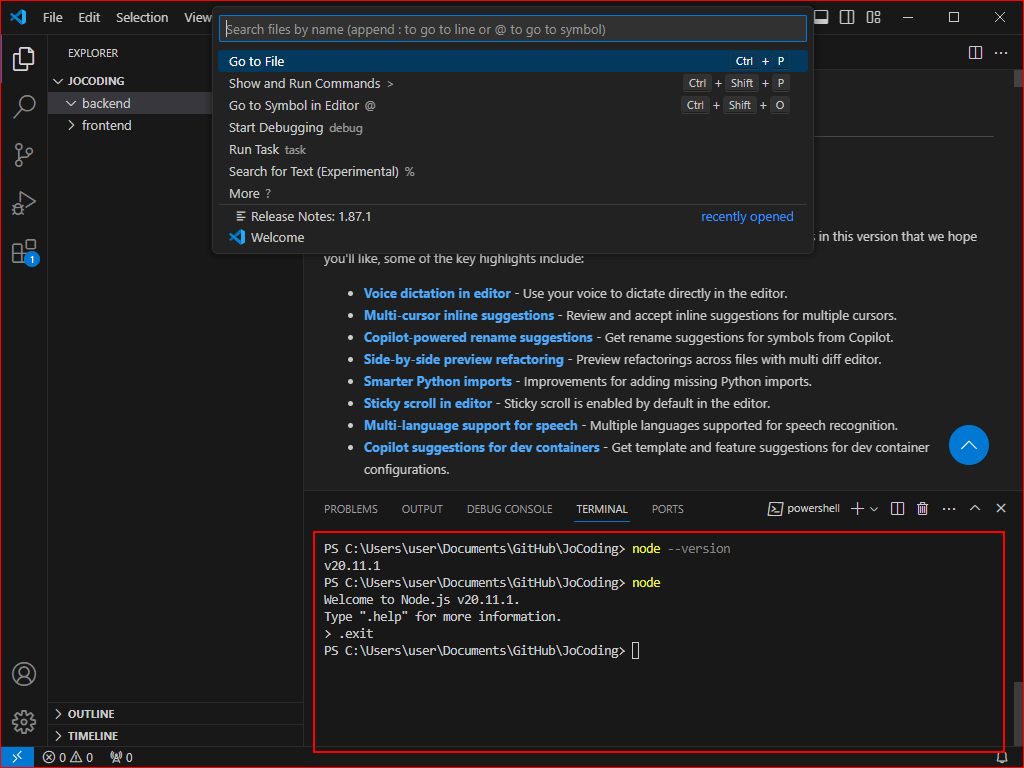Image resolution: width=1024 pixels, height=768 pixels.
Task: Open recently opened Release Notes: 1.87.1
Action: (x=513, y=216)
